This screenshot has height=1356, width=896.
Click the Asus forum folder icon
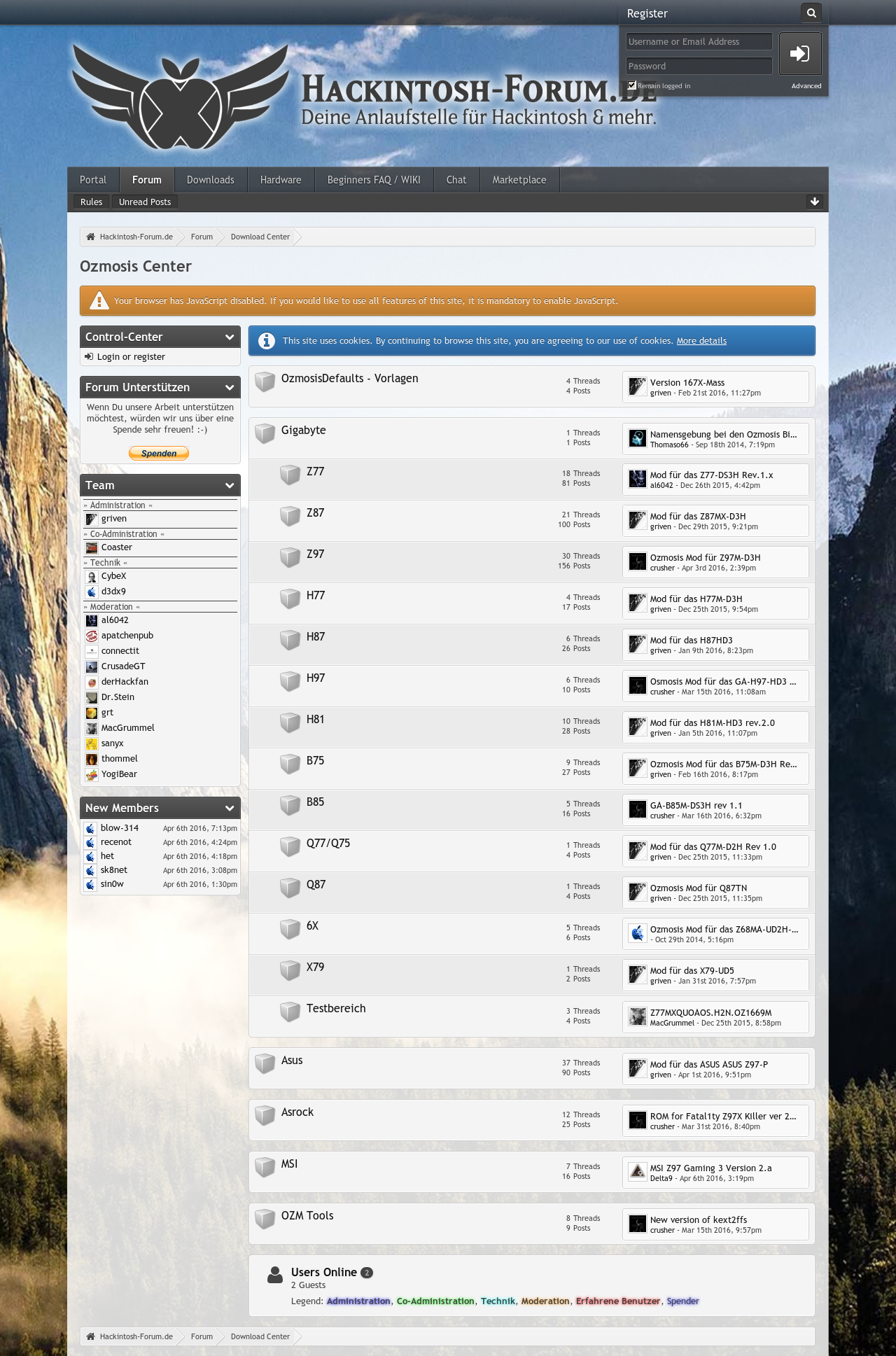tap(265, 1063)
